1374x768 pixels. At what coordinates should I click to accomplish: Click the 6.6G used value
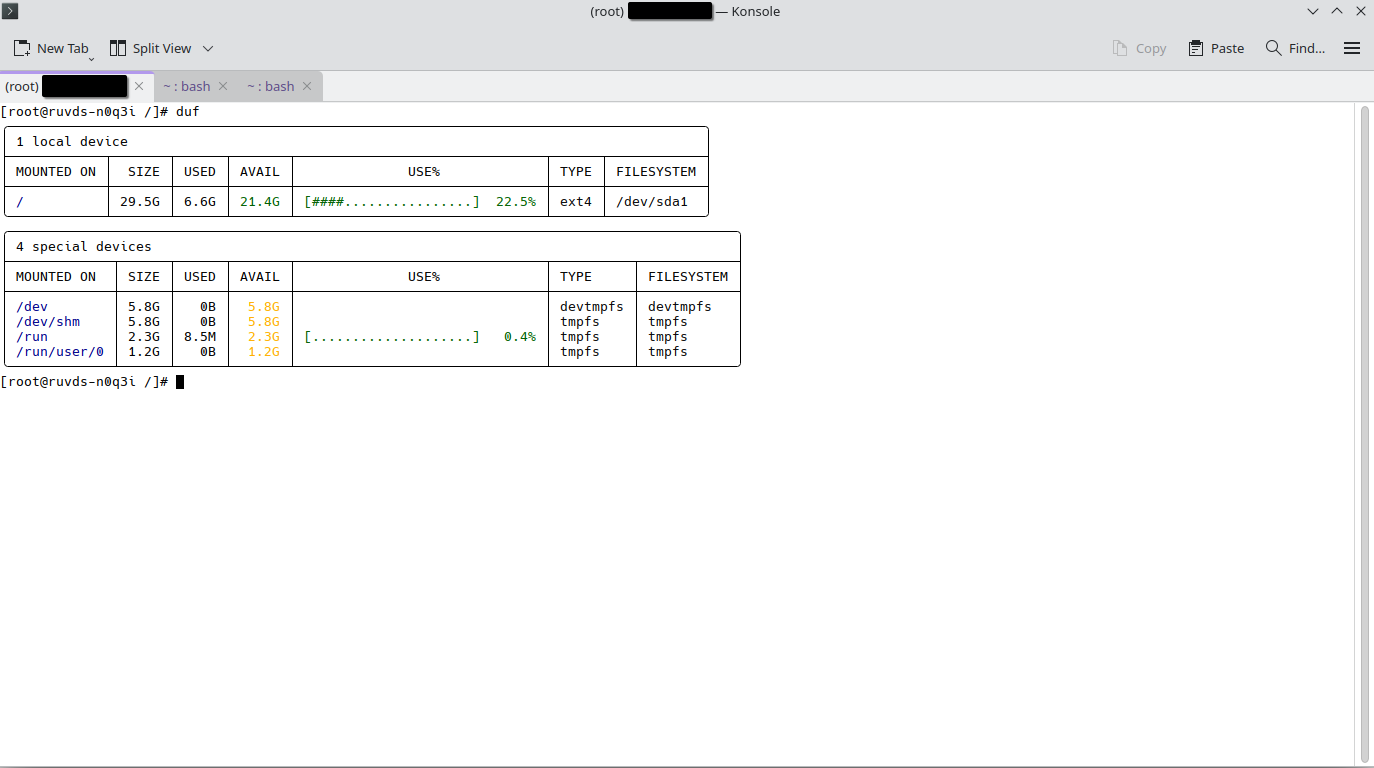click(200, 202)
